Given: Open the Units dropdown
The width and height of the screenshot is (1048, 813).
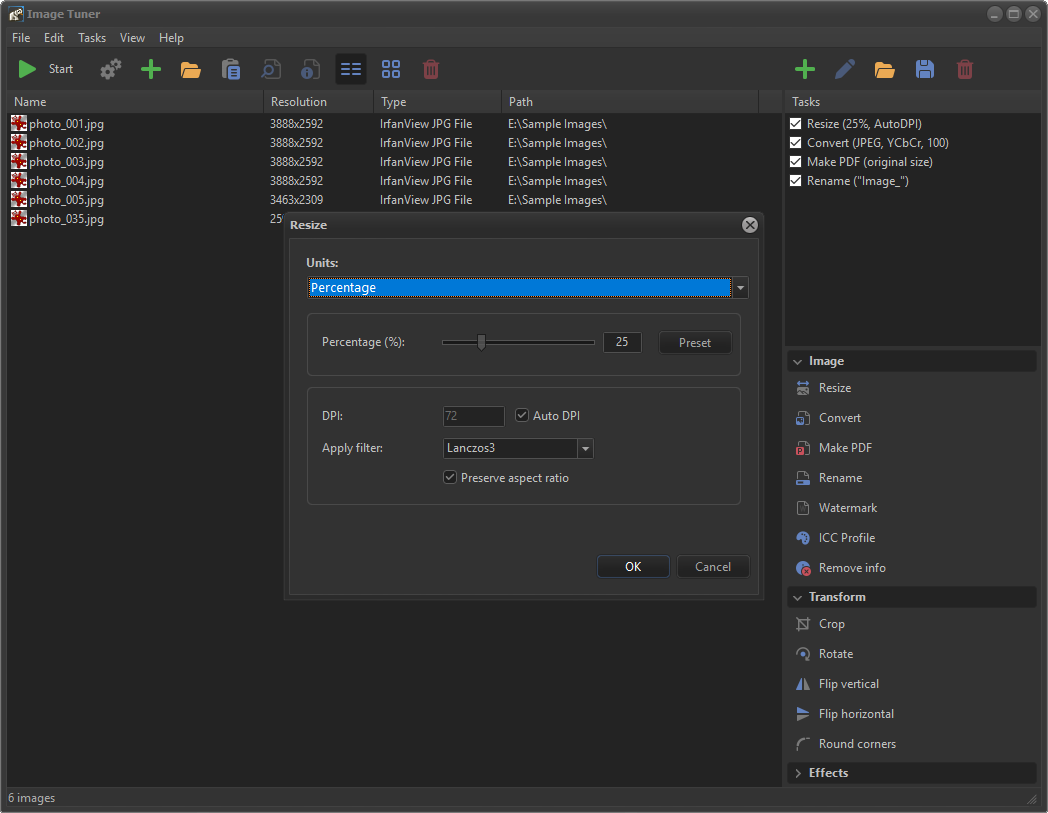Looking at the screenshot, I should pyautogui.click(x=740, y=288).
